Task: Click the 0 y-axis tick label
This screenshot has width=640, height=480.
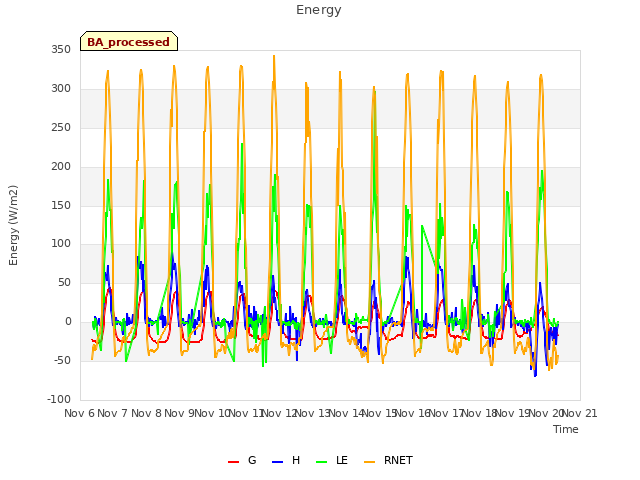Action: tap(68, 322)
